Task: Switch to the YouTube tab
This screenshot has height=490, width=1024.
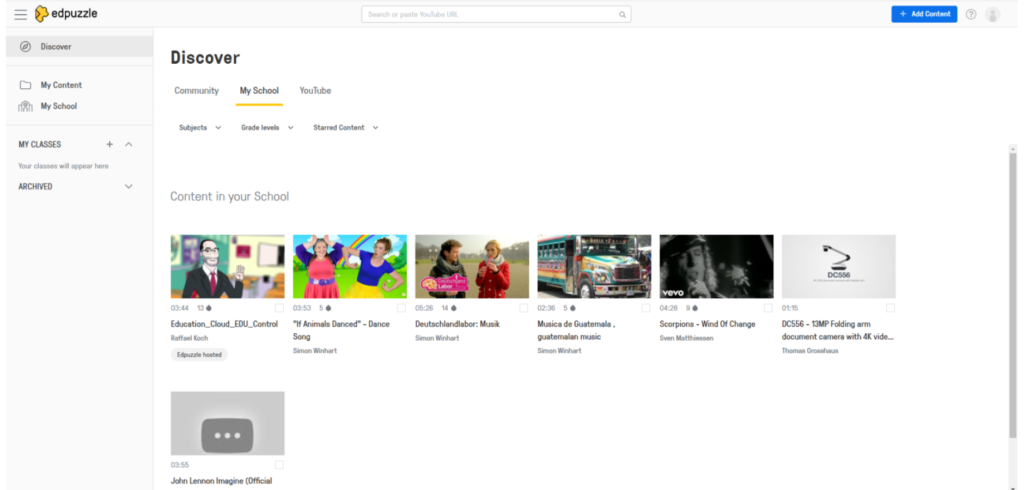Action: point(315,91)
